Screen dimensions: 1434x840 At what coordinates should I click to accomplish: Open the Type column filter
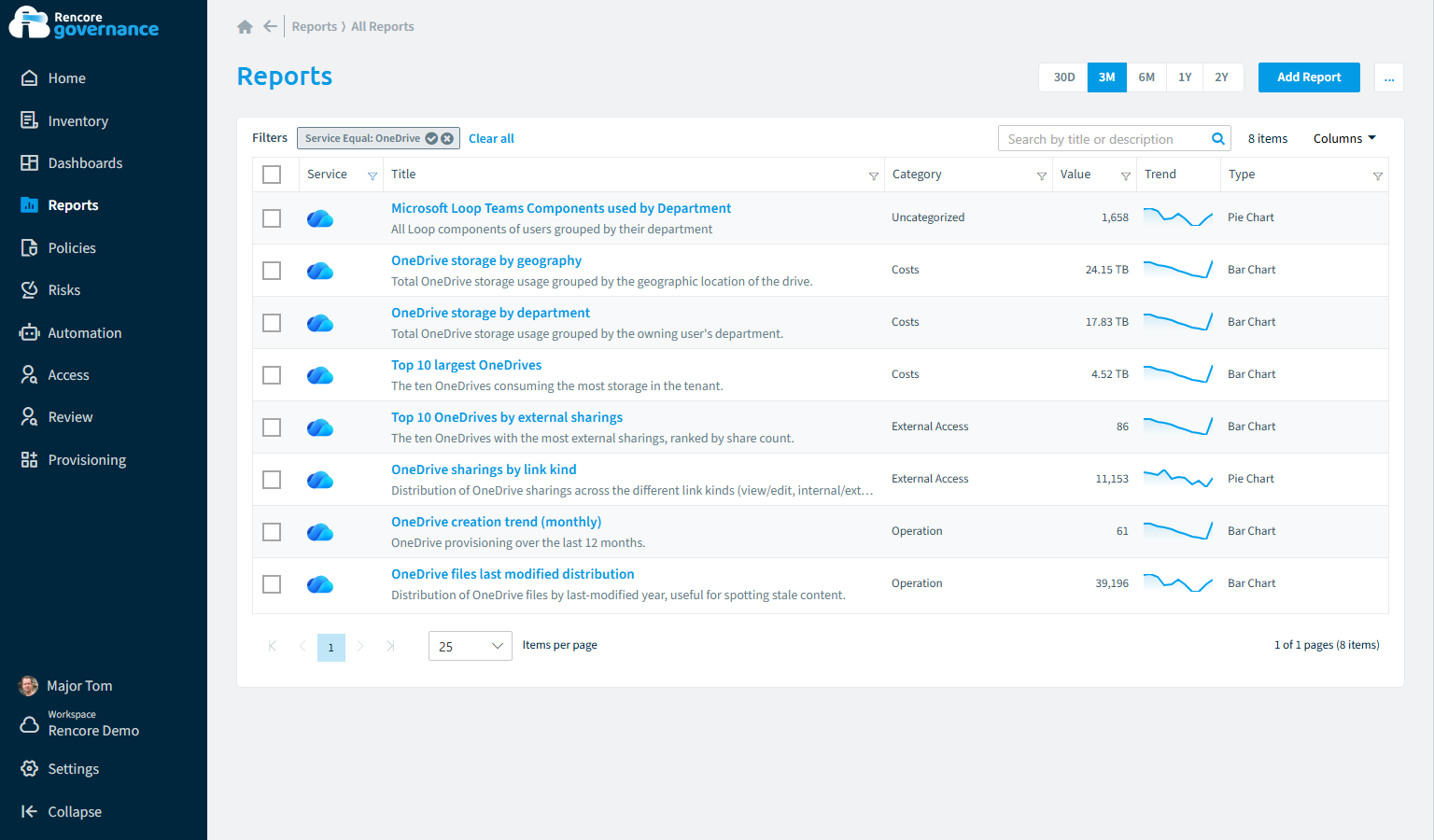(x=1378, y=175)
